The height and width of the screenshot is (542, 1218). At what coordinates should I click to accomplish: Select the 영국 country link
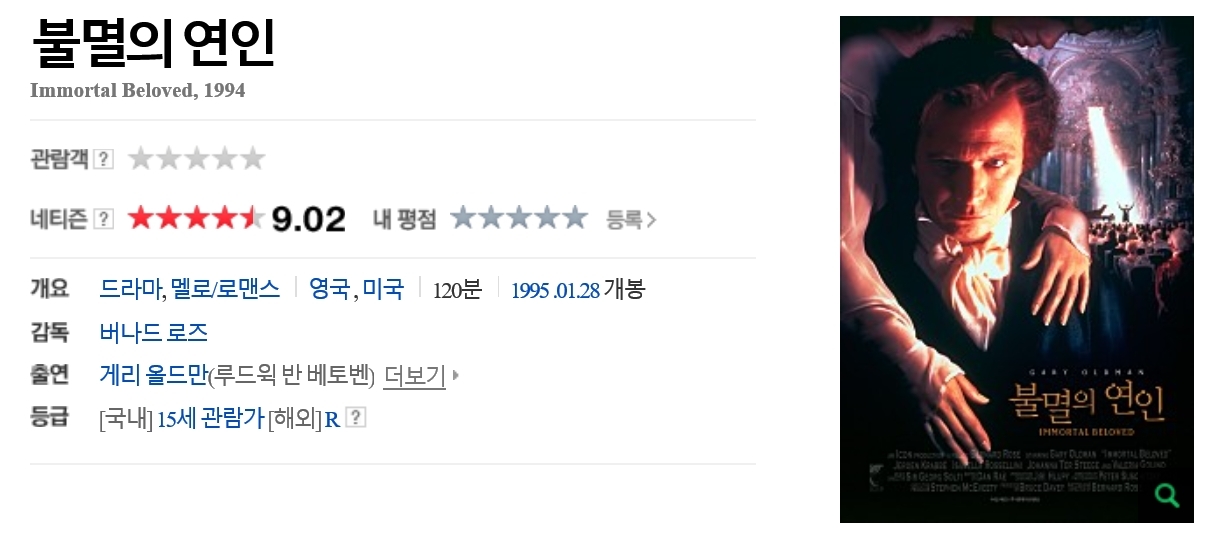coord(330,289)
